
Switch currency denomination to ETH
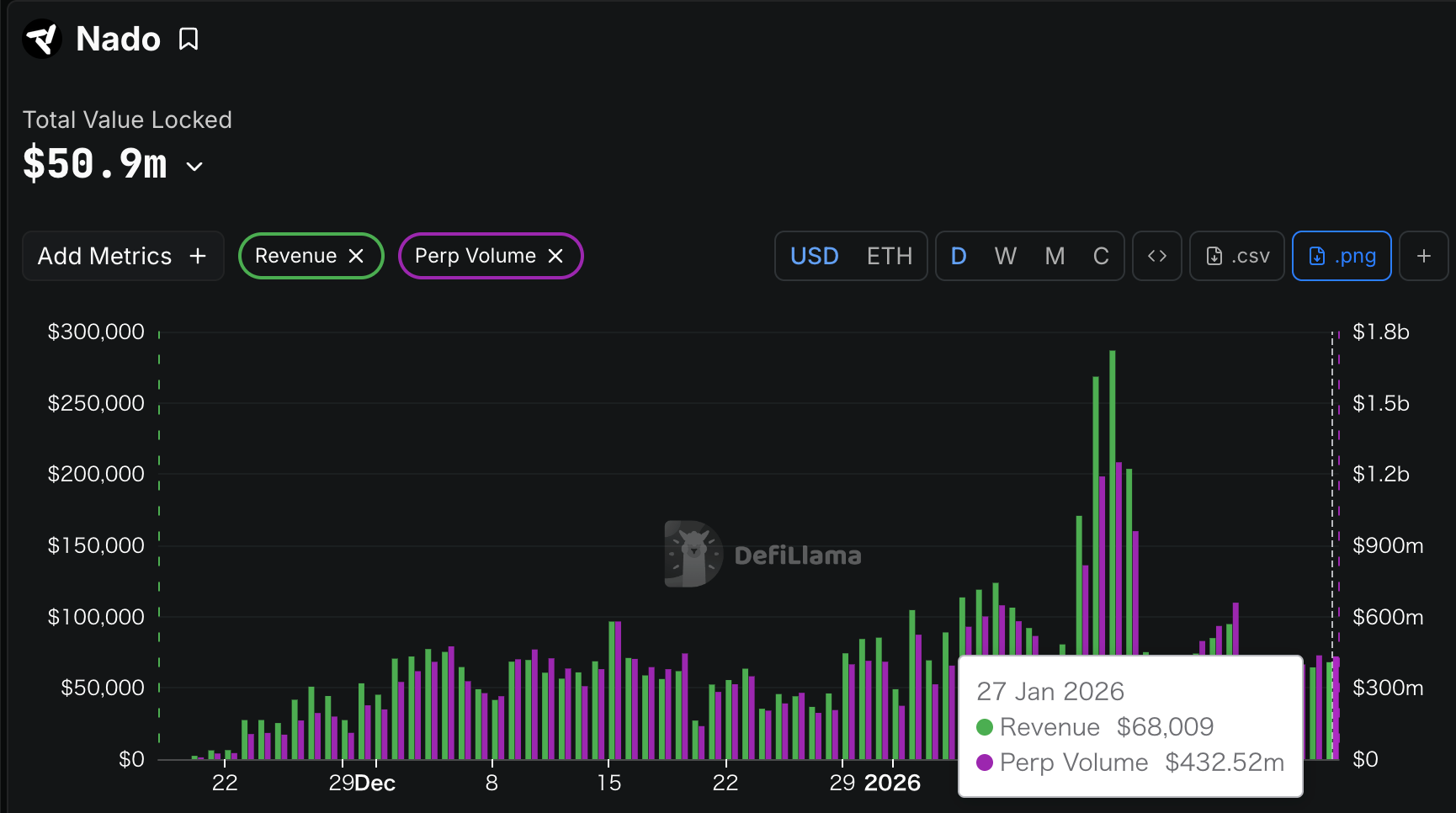pos(890,256)
